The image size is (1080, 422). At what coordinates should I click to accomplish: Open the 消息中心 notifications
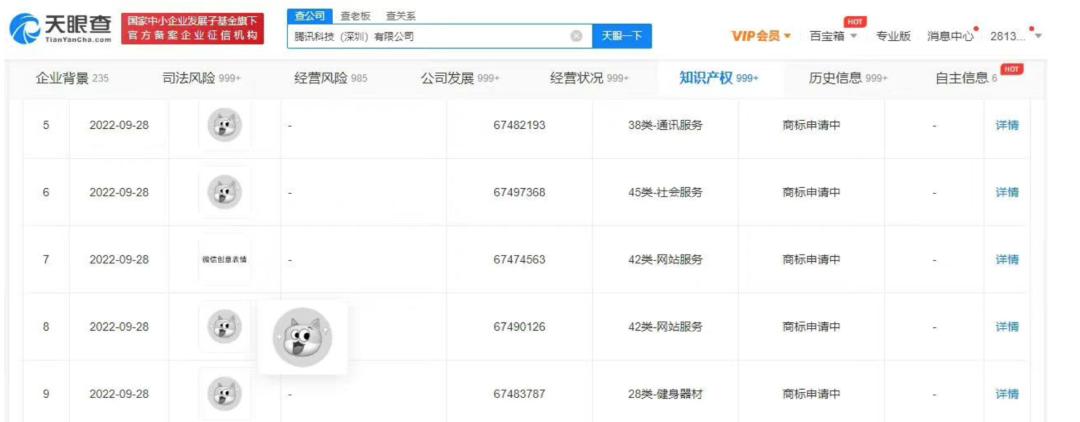[x=951, y=36]
